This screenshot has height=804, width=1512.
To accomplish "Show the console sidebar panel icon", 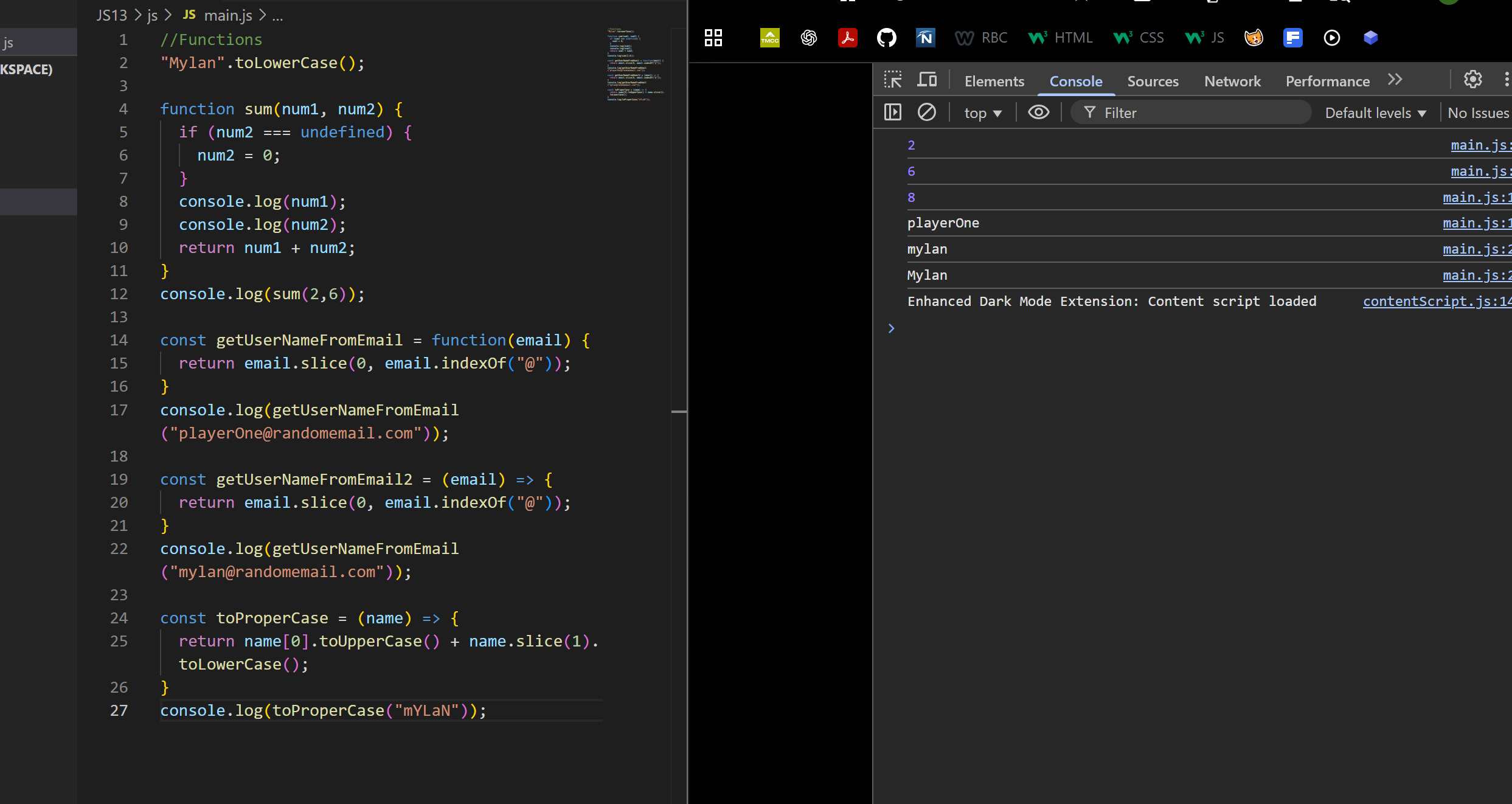I will pos(892,113).
